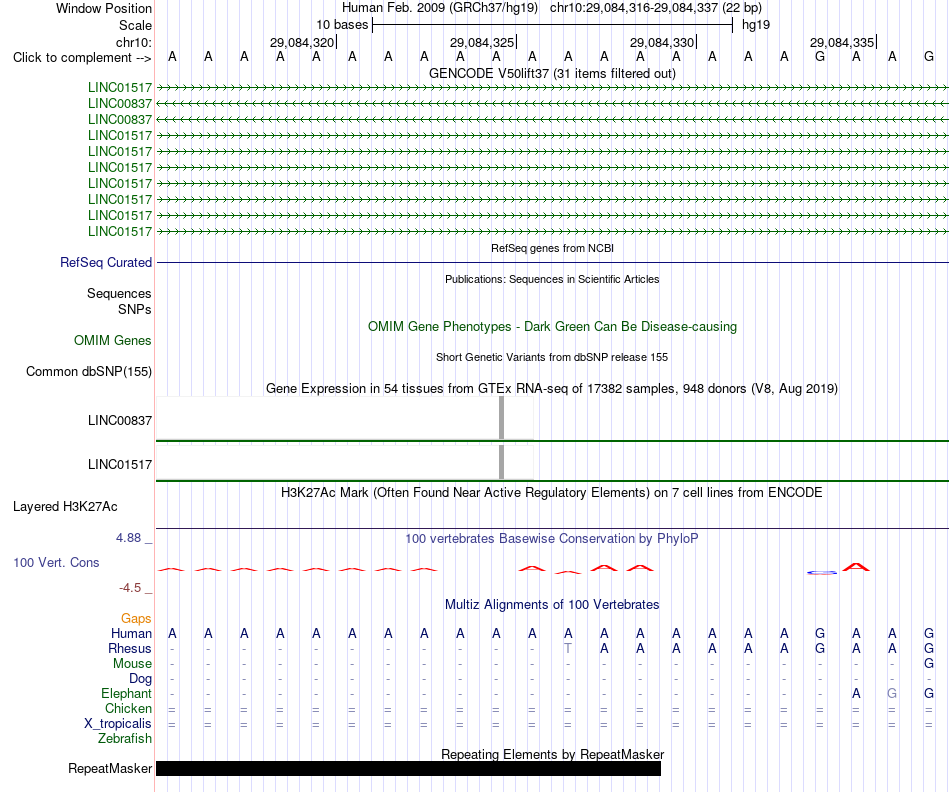
Task: Click the Window Position label
Action: click(104, 8)
